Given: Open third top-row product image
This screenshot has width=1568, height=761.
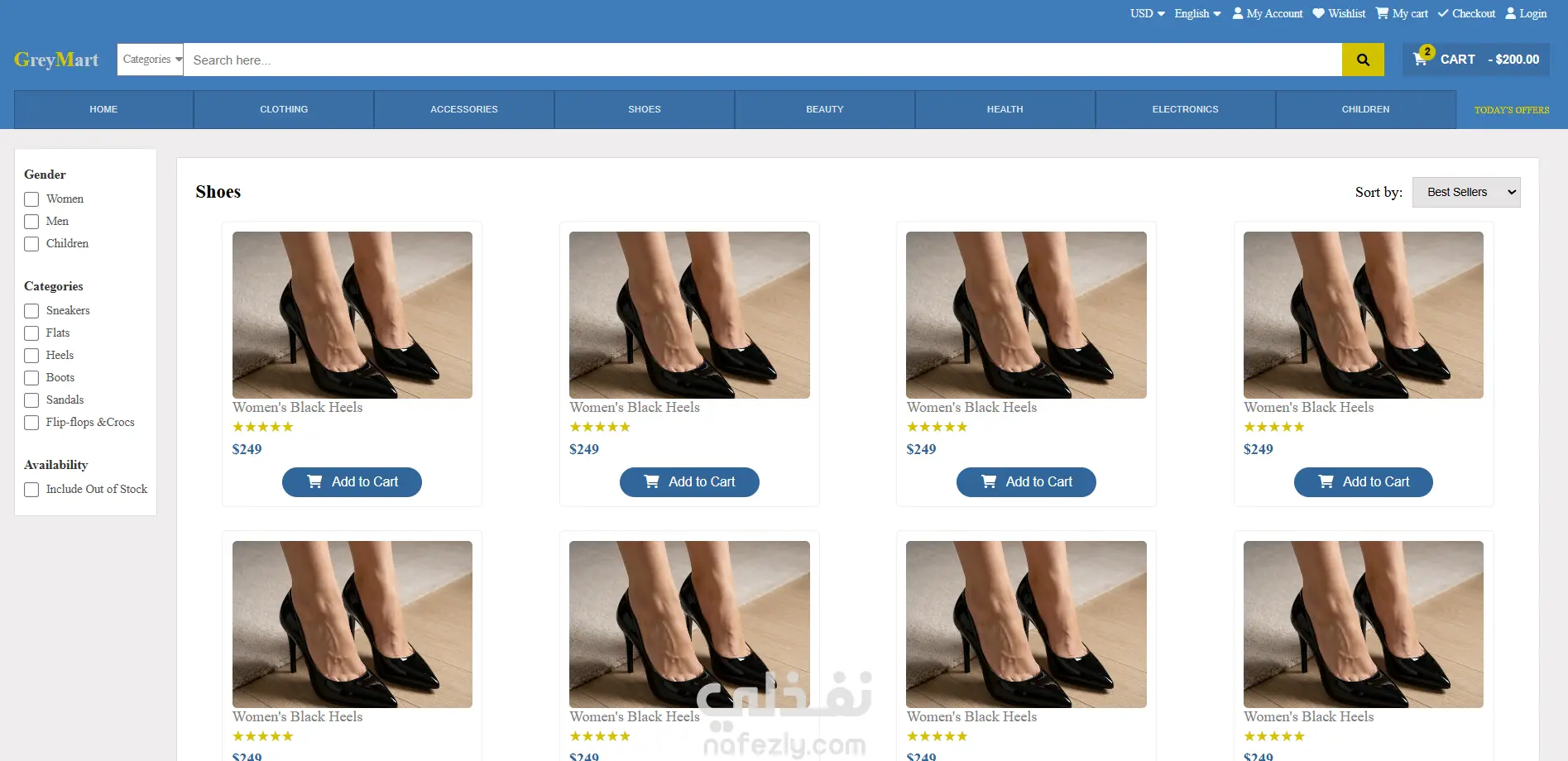Looking at the screenshot, I should [1026, 315].
